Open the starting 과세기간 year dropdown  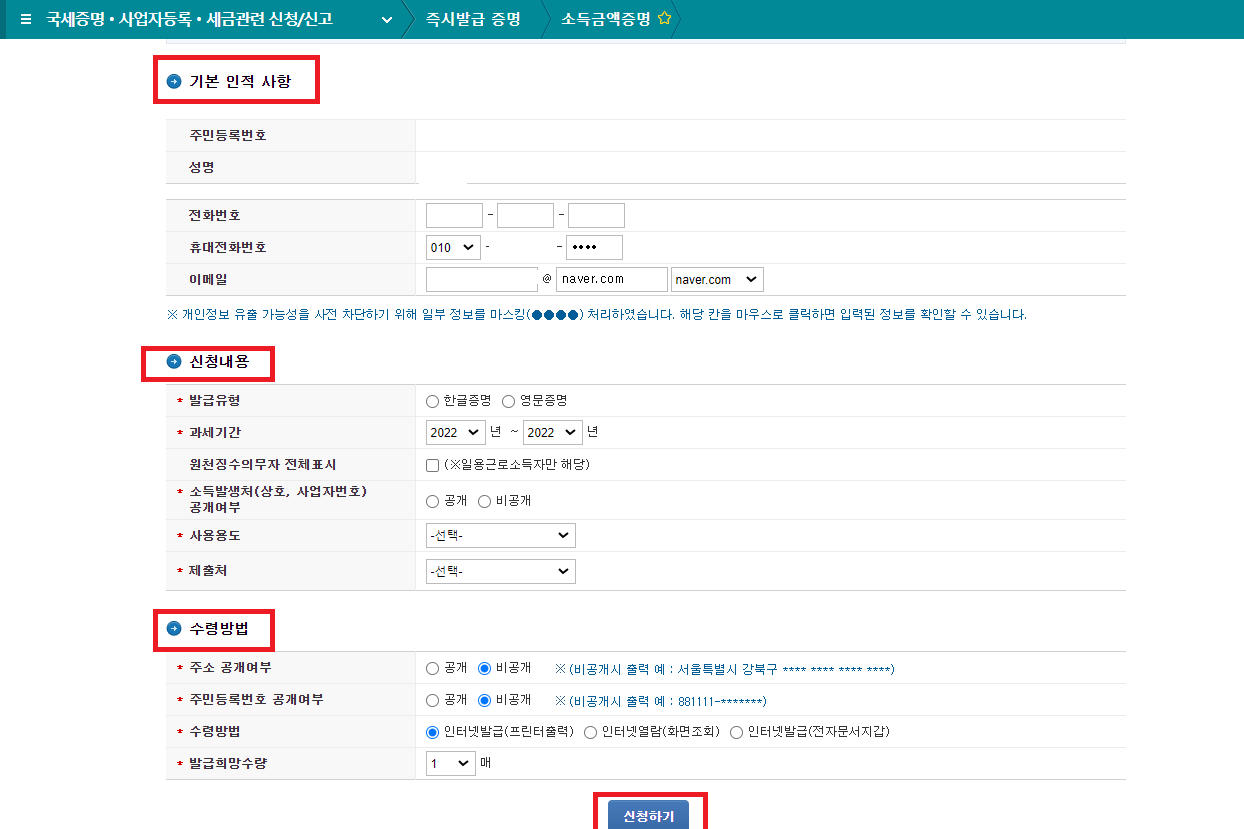point(455,432)
